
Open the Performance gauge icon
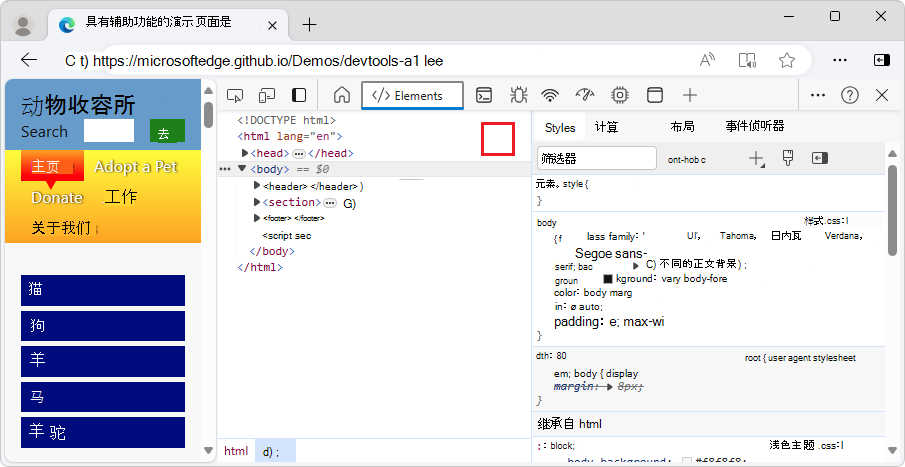tap(585, 96)
